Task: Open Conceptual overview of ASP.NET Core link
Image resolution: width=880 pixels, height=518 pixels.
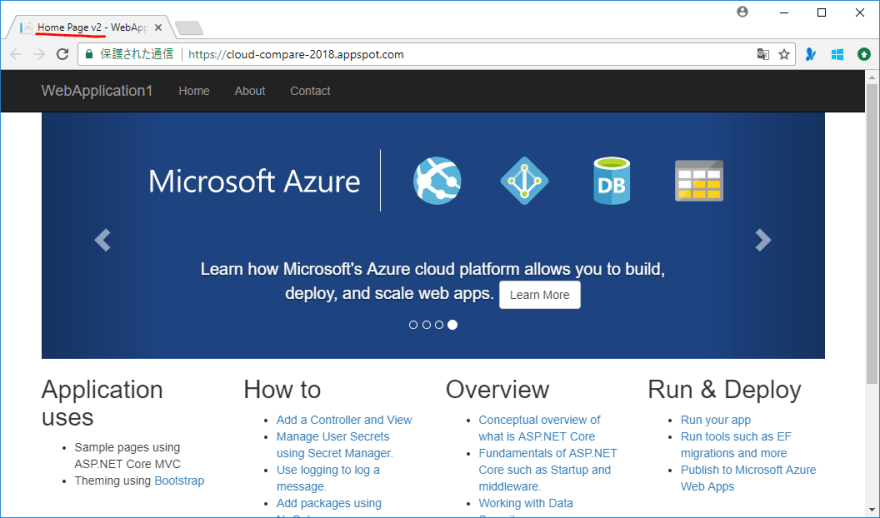Action: coord(539,428)
